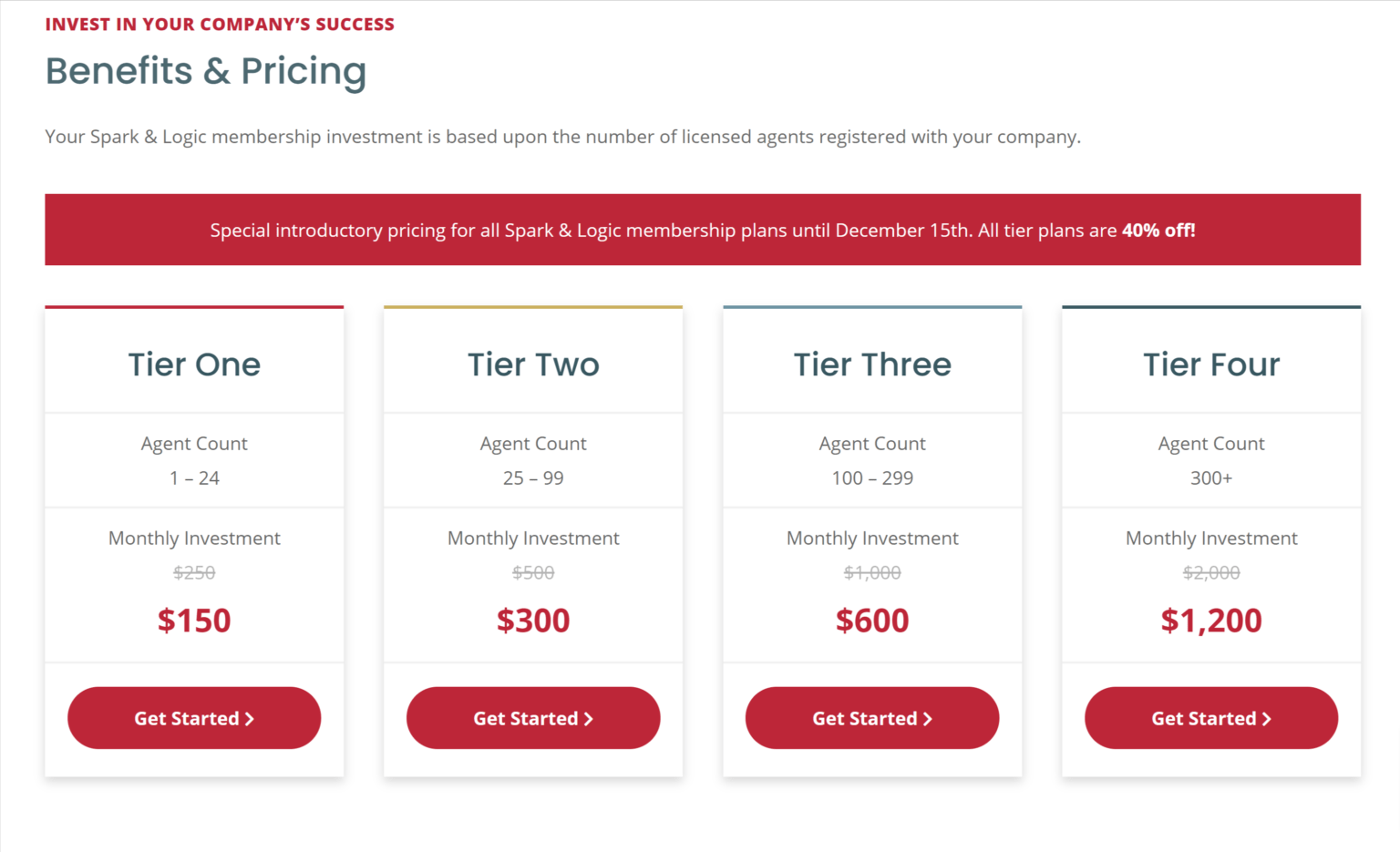Viewport: 1400px width, 852px height.
Task: Click Get Started for Tier Three
Action: pyautogui.click(x=872, y=718)
